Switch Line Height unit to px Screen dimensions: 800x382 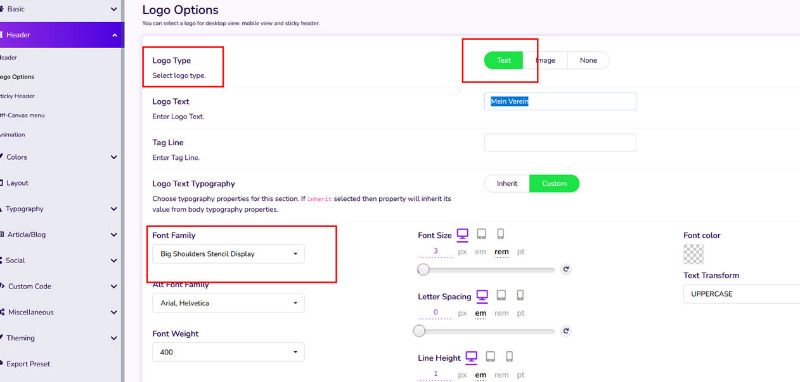(462, 375)
